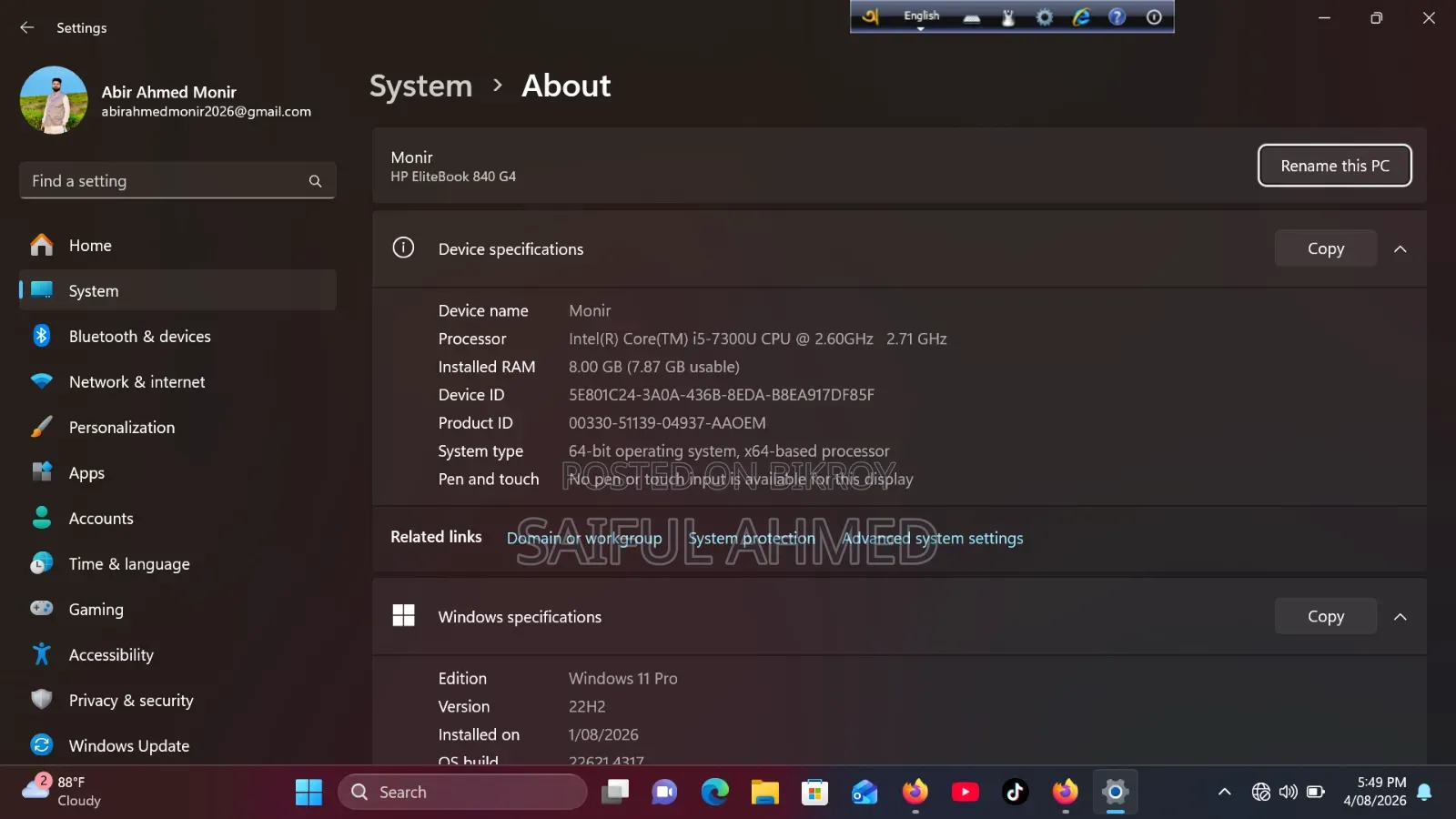Click the Avro toolbar power exit icon
The width and height of the screenshot is (1456, 819).
pos(1154,17)
